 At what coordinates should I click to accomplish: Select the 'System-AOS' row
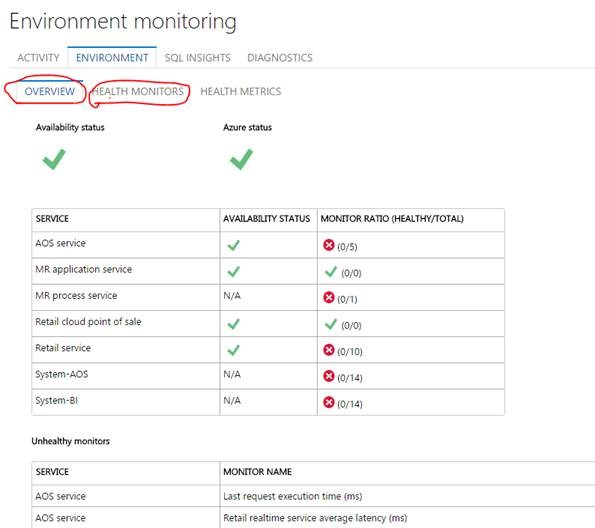click(x=268, y=376)
